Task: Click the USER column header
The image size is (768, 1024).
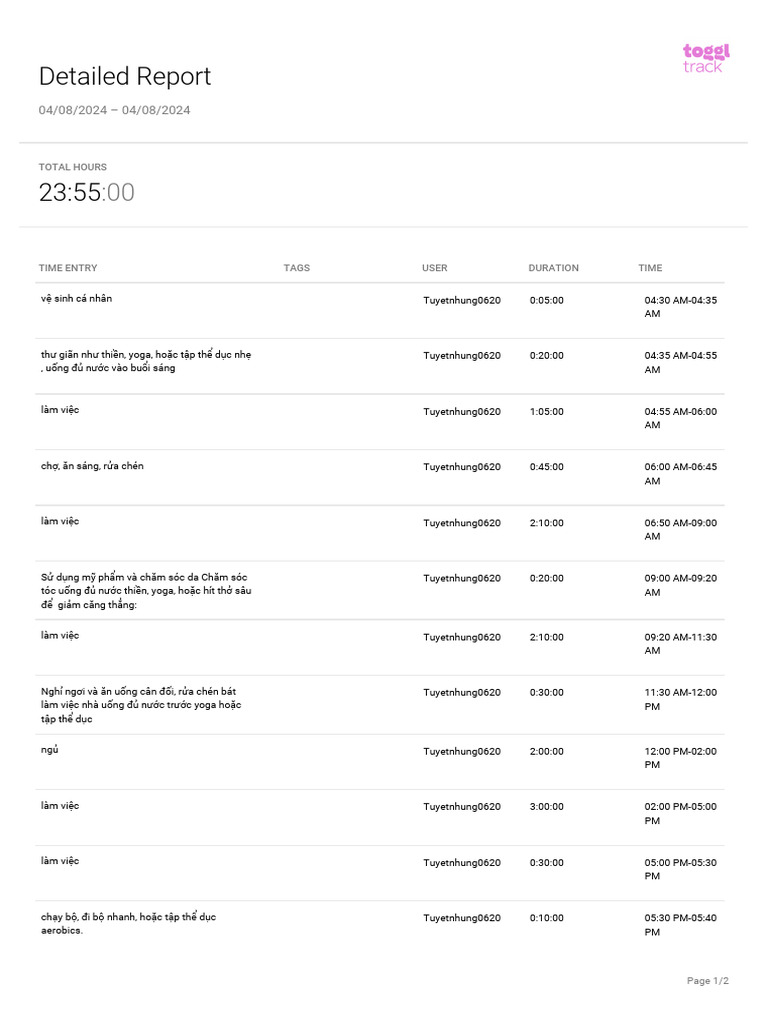Action: coord(434,268)
